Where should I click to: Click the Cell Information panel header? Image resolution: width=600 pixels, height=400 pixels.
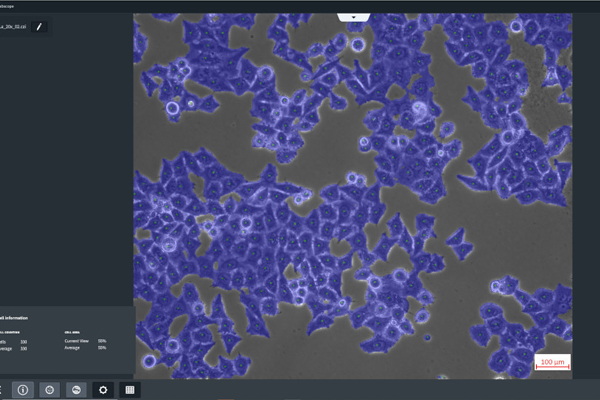click(15, 318)
